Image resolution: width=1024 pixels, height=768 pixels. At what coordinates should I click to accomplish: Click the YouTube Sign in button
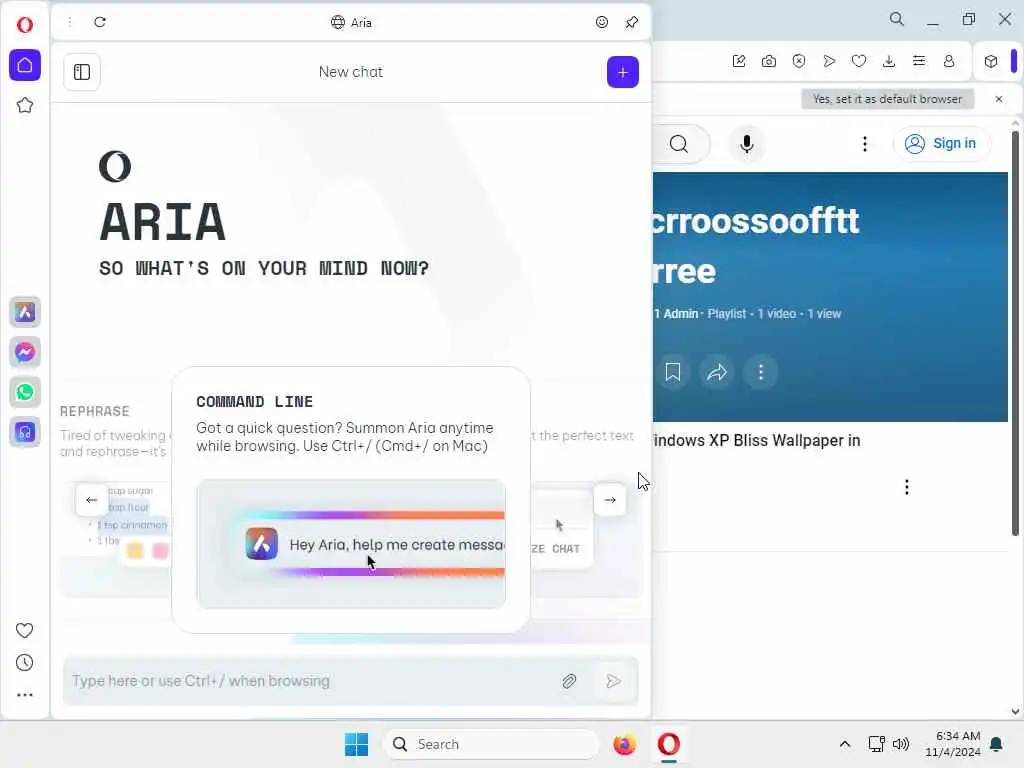(x=940, y=143)
